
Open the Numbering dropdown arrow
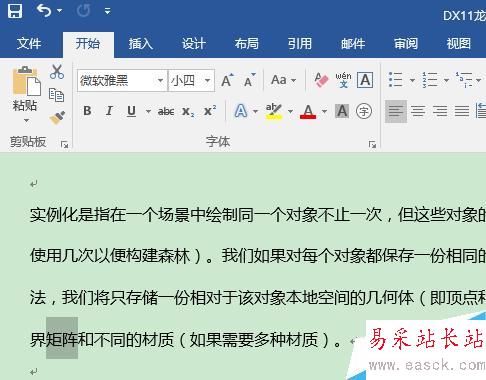(446, 80)
